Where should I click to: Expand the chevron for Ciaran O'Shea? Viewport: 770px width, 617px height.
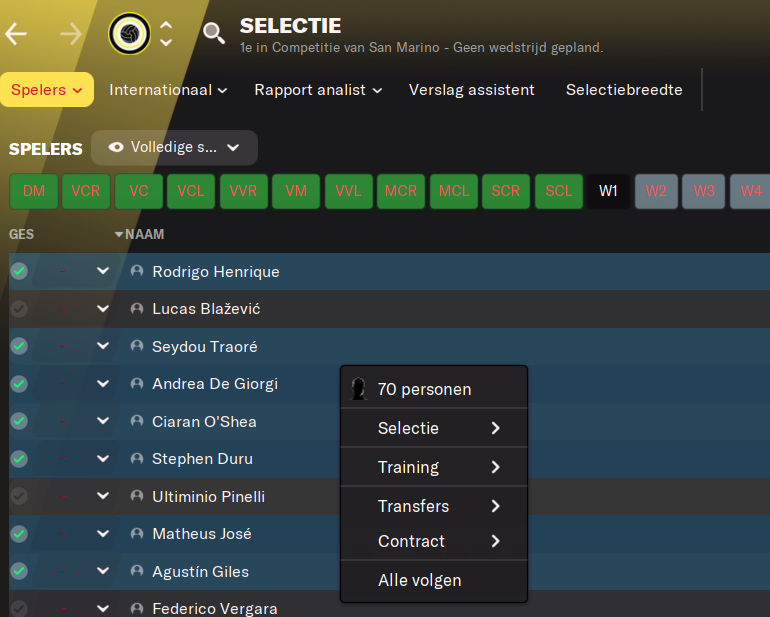[x=103, y=421]
